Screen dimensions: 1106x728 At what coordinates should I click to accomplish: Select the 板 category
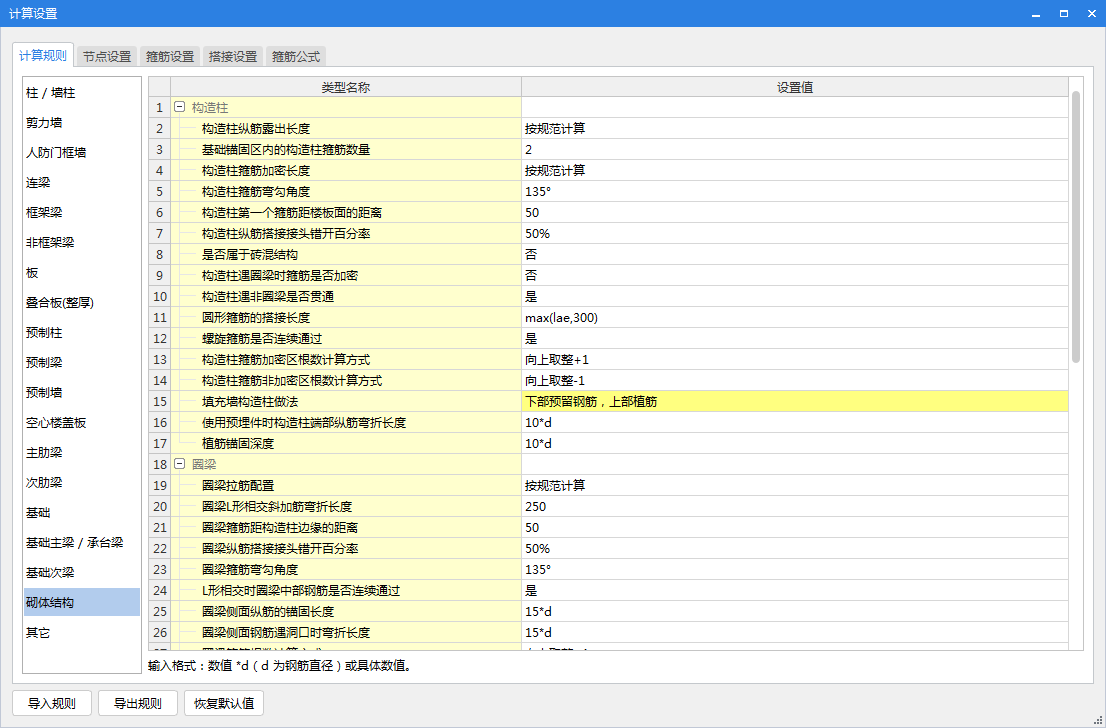[x=82, y=273]
